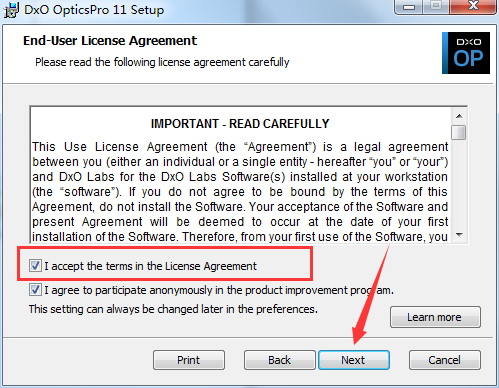Continue with the Next button
This screenshot has width=499, height=388.
click(354, 360)
